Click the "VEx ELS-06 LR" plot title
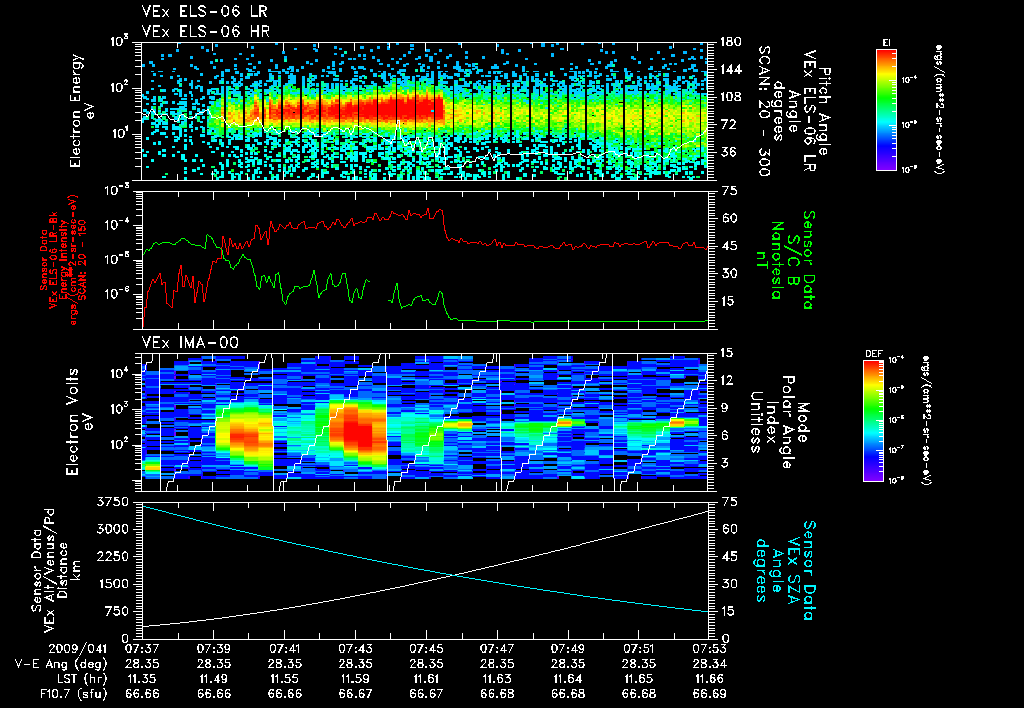Image resolution: width=1024 pixels, height=708 pixels. (204, 12)
